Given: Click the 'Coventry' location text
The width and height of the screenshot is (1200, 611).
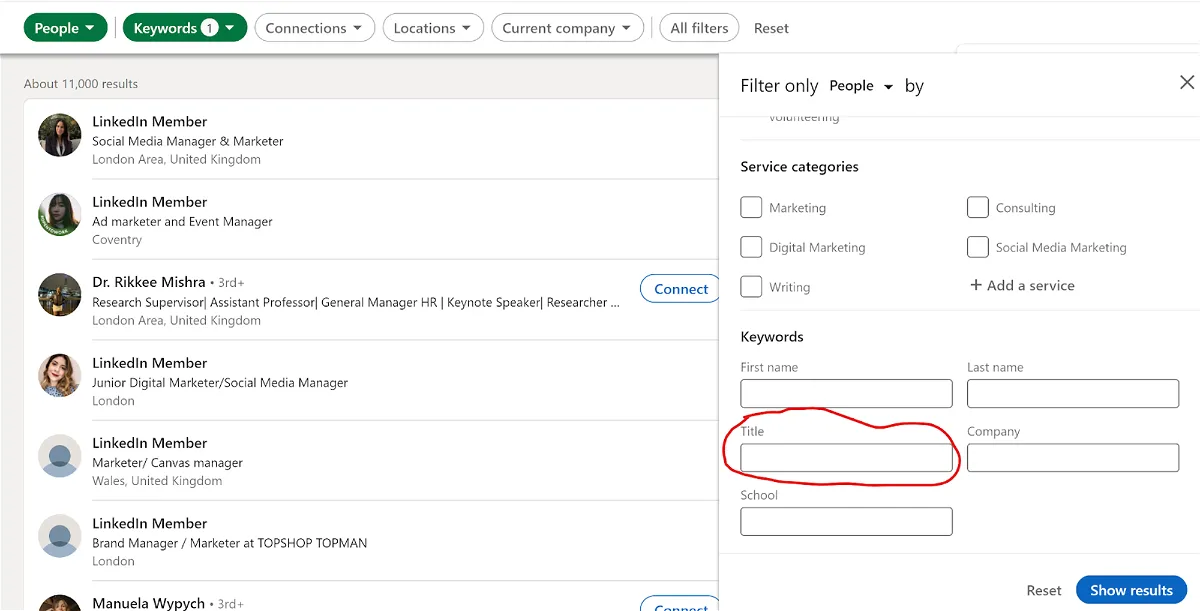Looking at the screenshot, I should (x=117, y=240).
